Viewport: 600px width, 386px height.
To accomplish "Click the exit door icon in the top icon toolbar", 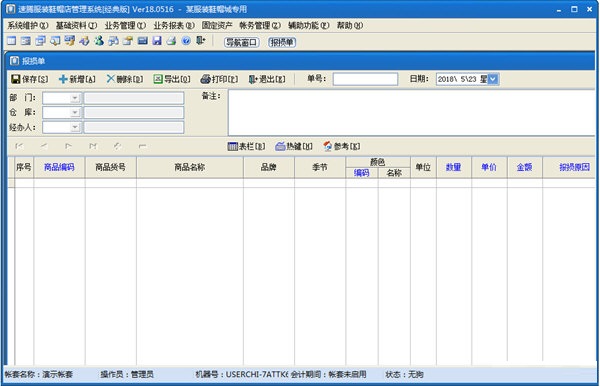I will 201,41.
